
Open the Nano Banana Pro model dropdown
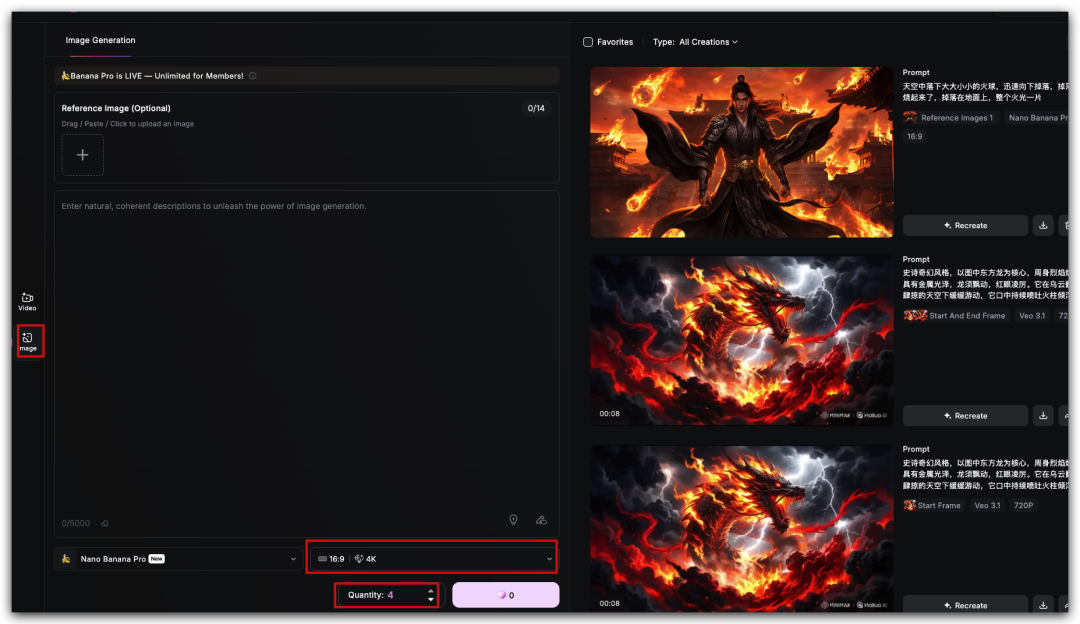click(178, 559)
